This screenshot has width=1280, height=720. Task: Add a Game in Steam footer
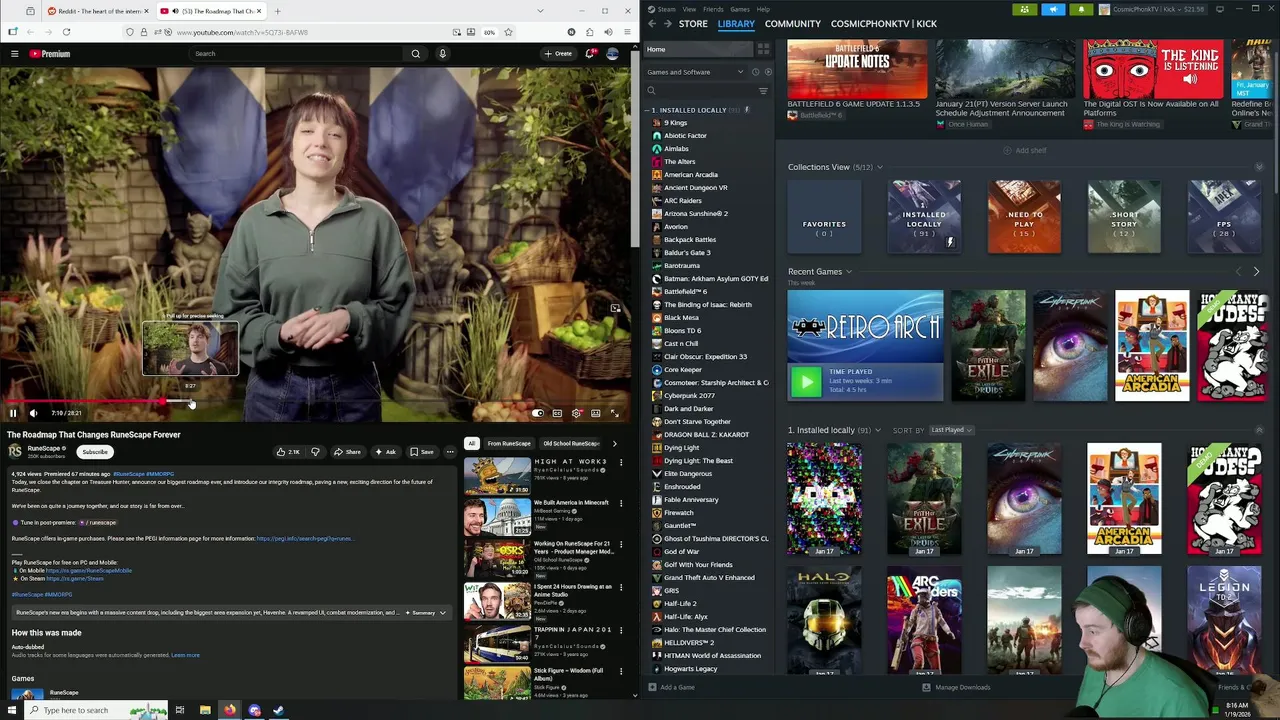coord(671,687)
